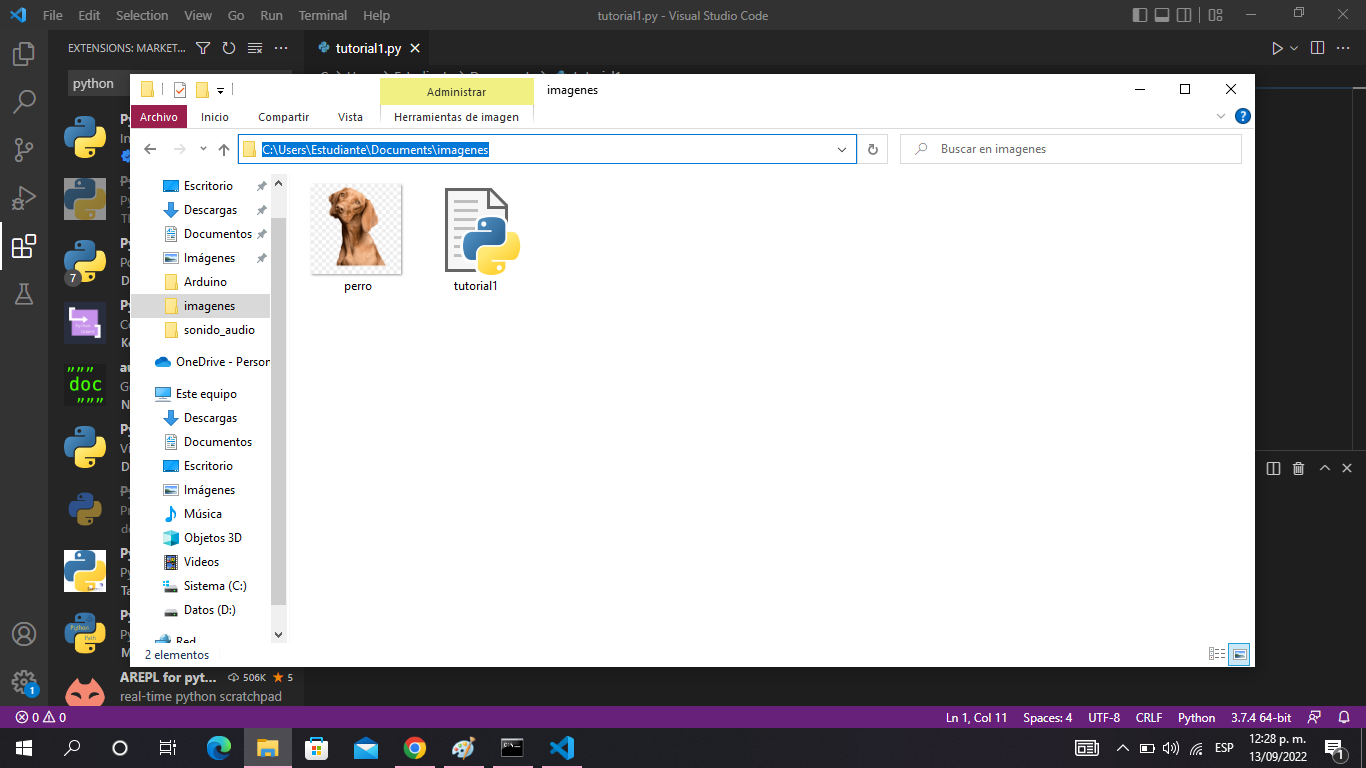
Task: Open the VS Code Explorer view
Action: pyautogui.click(x=24, y=54)
